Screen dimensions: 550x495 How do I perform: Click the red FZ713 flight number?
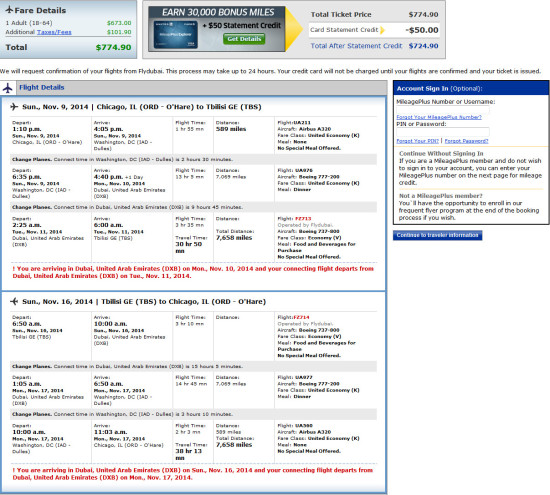[x=303, y=219]
